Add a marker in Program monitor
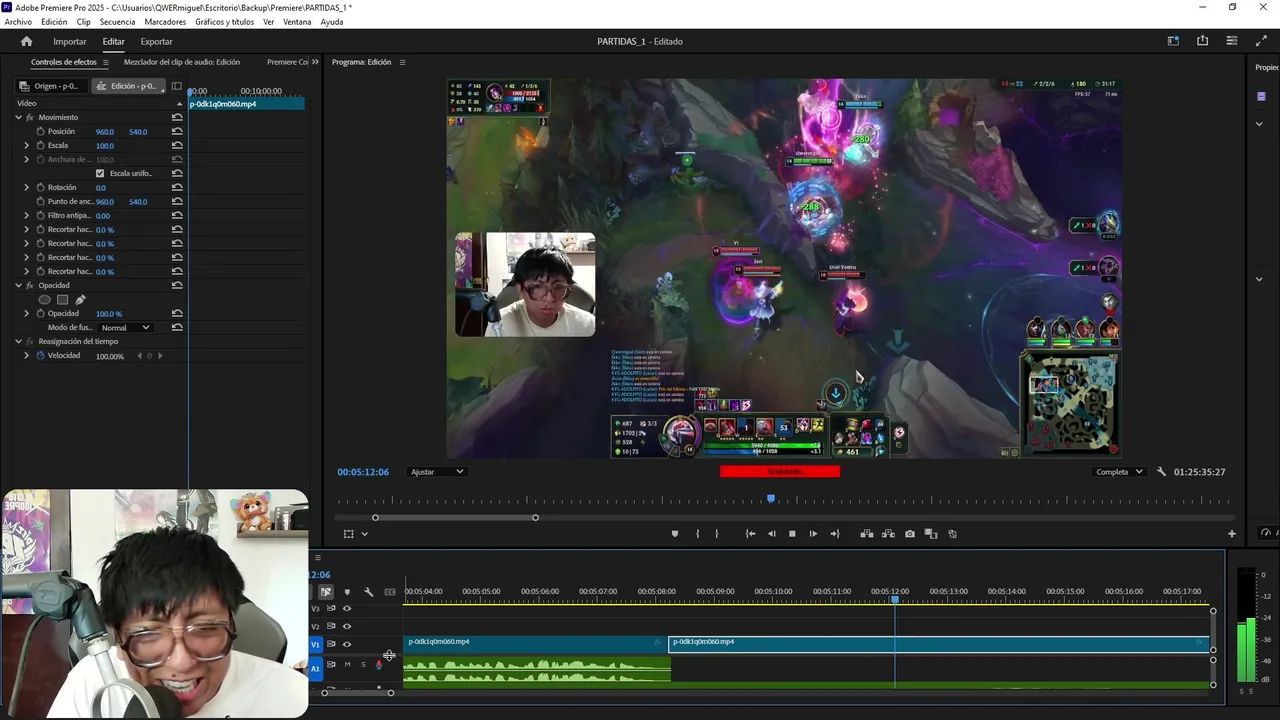The image size is (1280, 720). tap(675, 534)
